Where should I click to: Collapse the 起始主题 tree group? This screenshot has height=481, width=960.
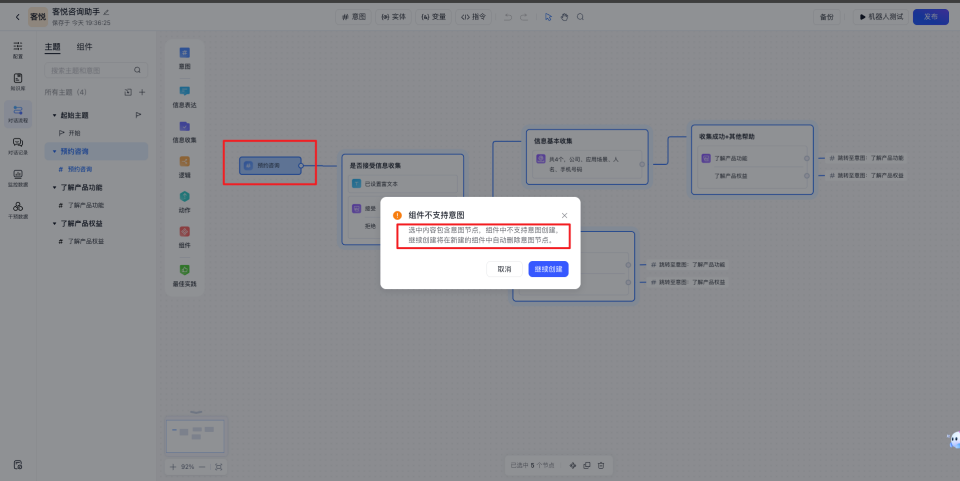point(55,115)
